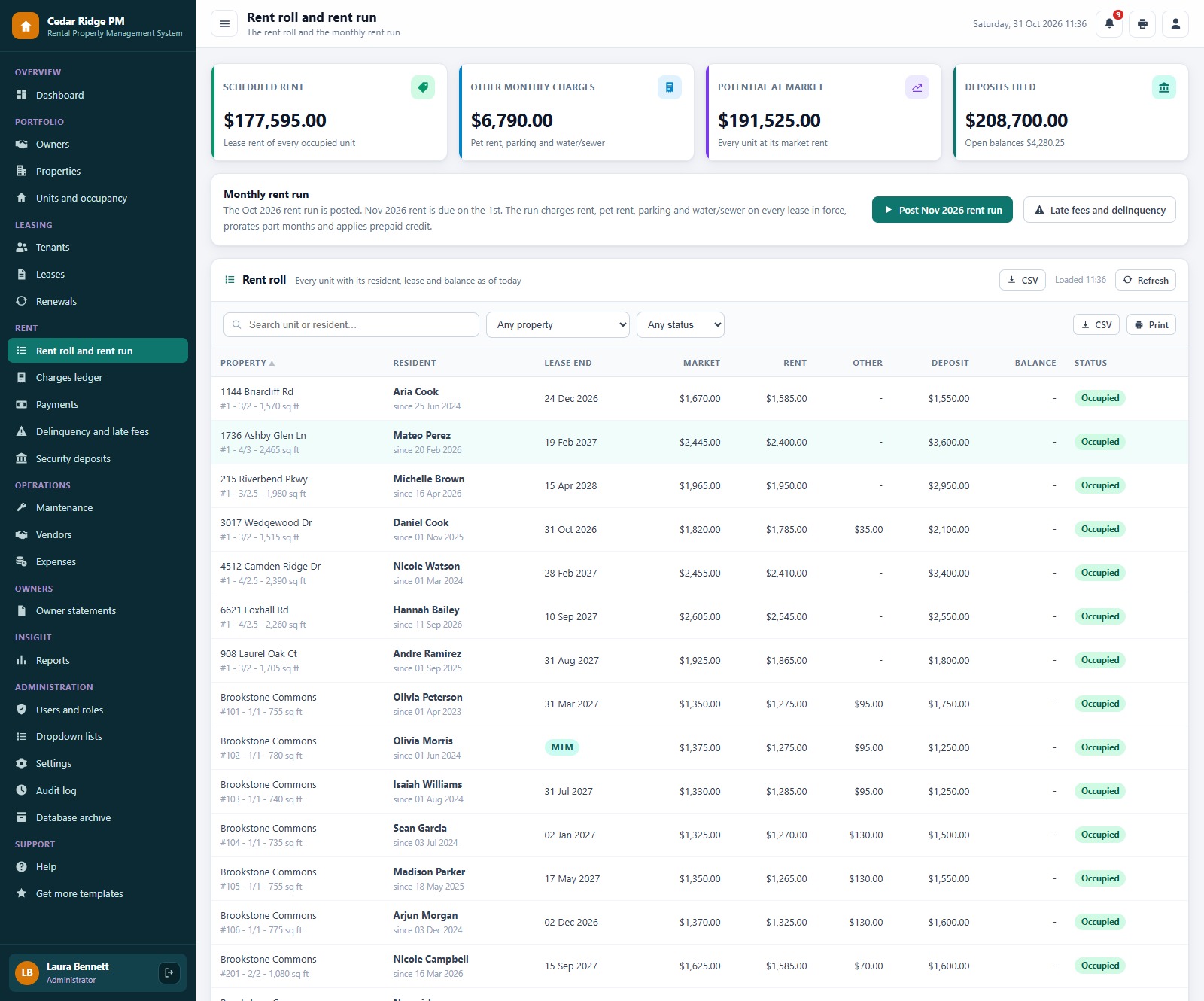Click the printer icon in header
1204x1001 pixels.
[1142, 24]
